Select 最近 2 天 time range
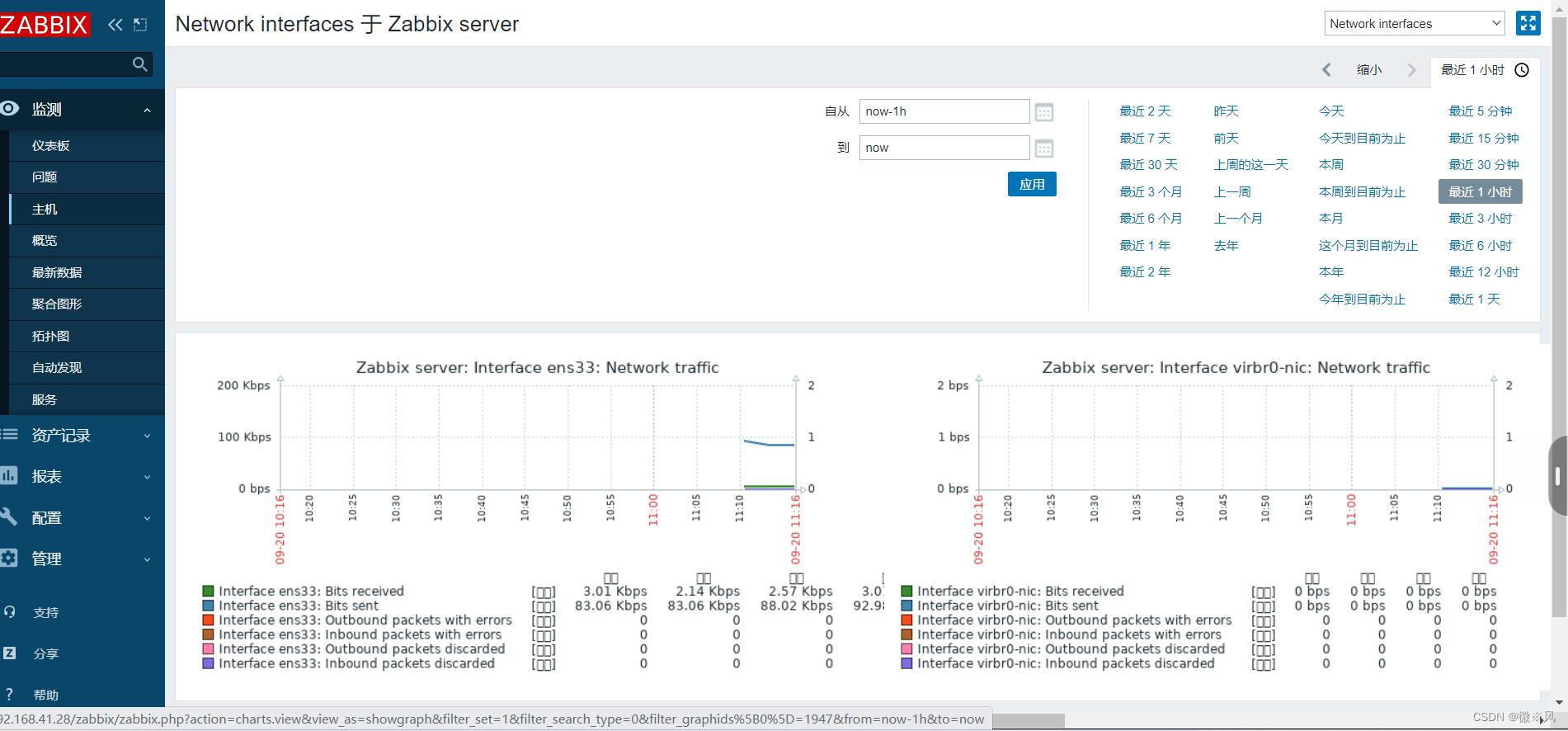Screen dimensions: 1568x731 coord(1145,111)
